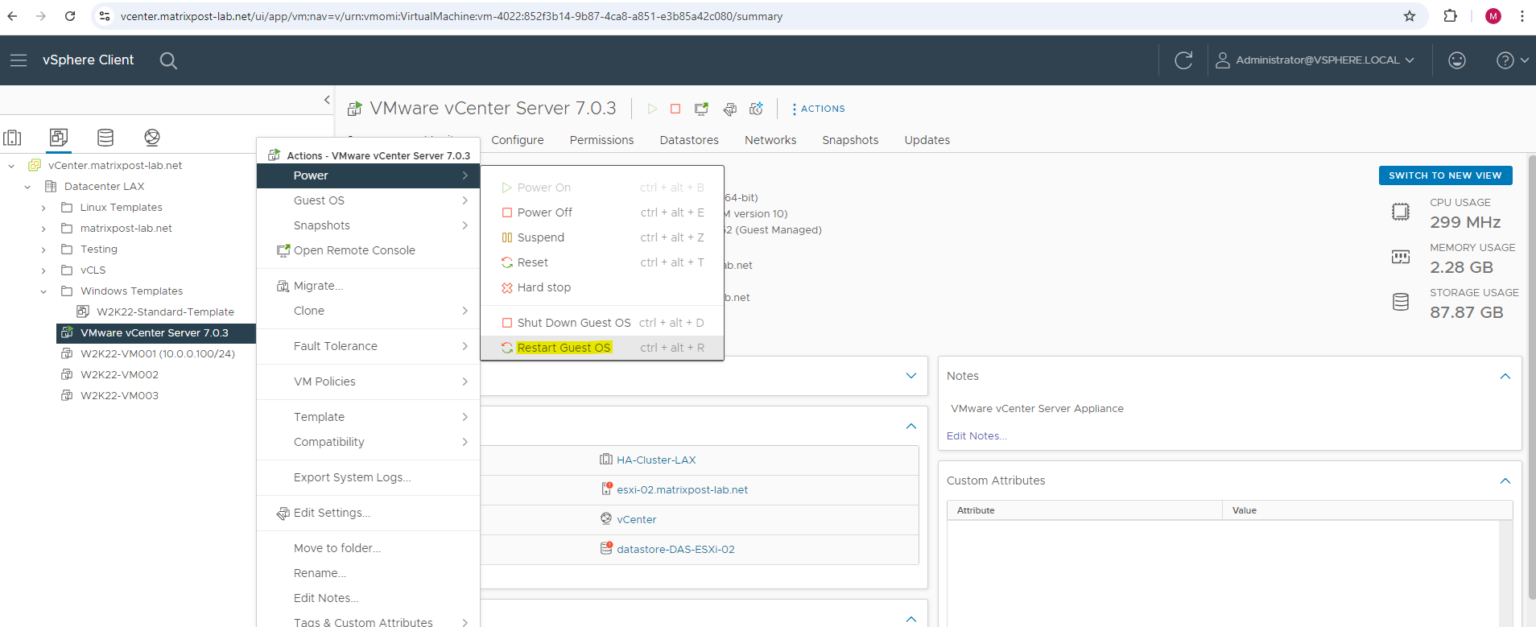This screenshot has width=1536, height=627.
Task: Refresh the vSphere Client
Action: [x=1184, y=60]
